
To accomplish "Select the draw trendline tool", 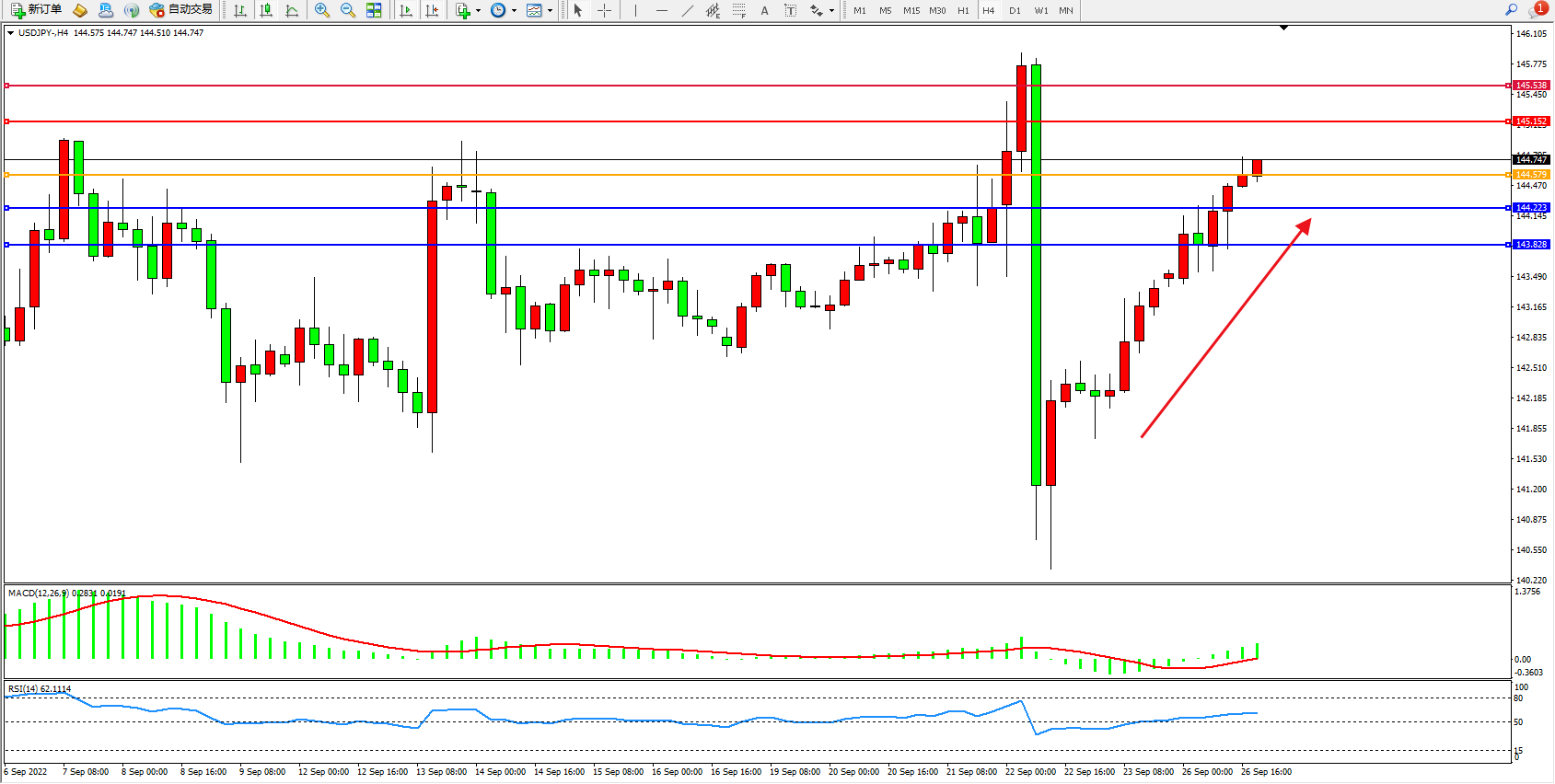I will (688, 10).
